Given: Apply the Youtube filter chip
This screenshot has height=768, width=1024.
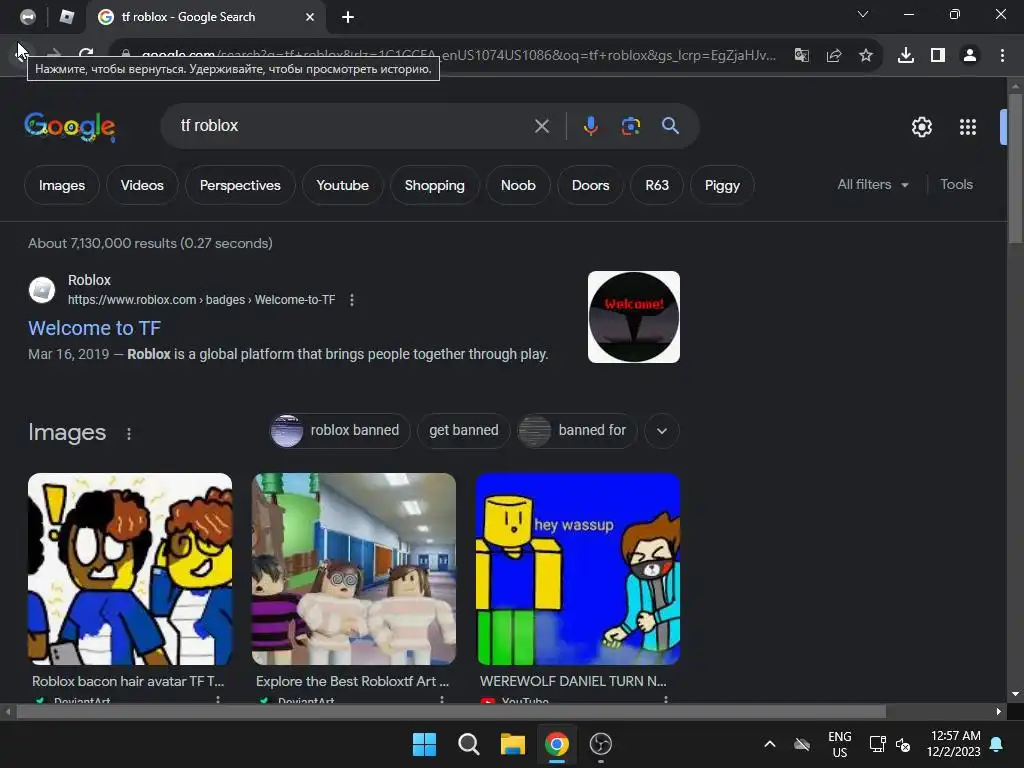Looking at the screenshot, I should 342,185.
